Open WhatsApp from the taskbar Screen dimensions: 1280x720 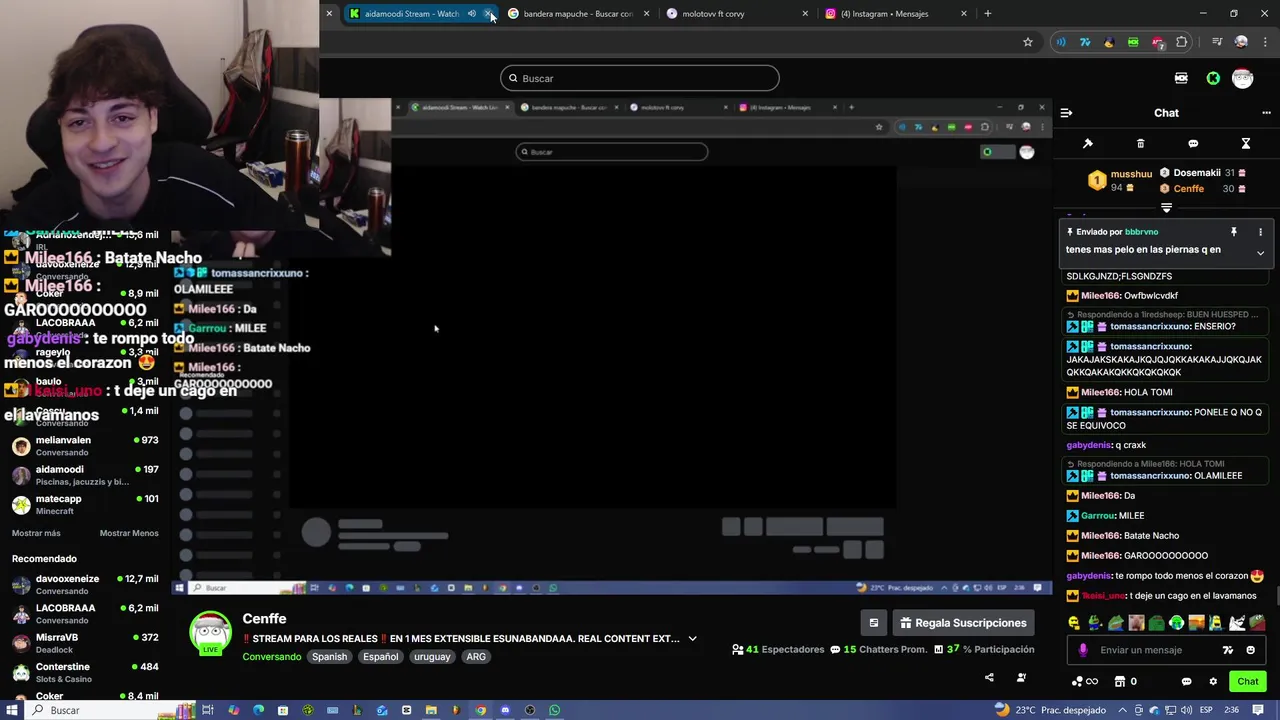[554, 710]
